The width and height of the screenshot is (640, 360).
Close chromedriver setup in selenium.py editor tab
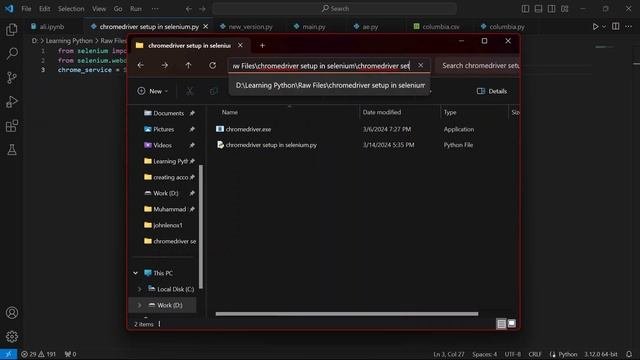[x=205, y=27]
